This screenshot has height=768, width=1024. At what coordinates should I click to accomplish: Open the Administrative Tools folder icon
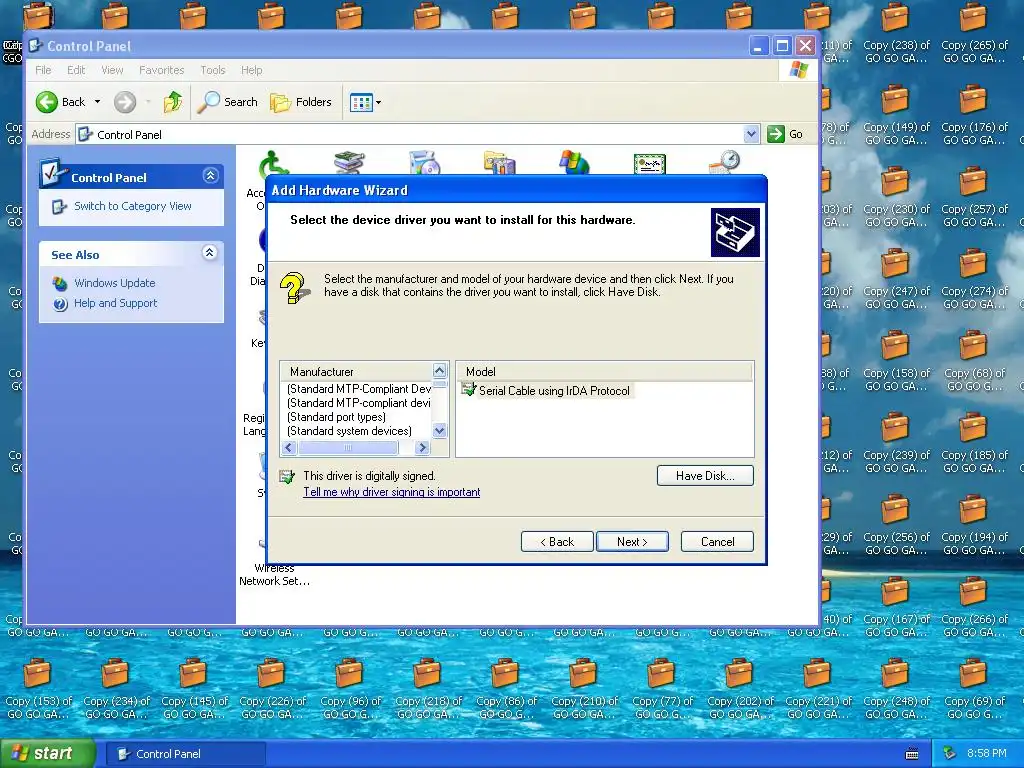[x=500, y=163]
